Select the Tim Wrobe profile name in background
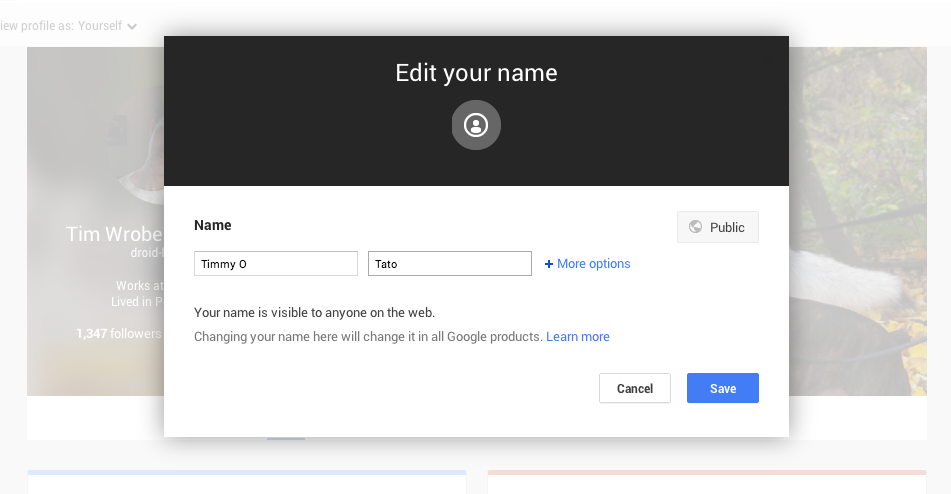Image resolution: width=951 pixels, height=494 pixels. click(x=113, y=234)
